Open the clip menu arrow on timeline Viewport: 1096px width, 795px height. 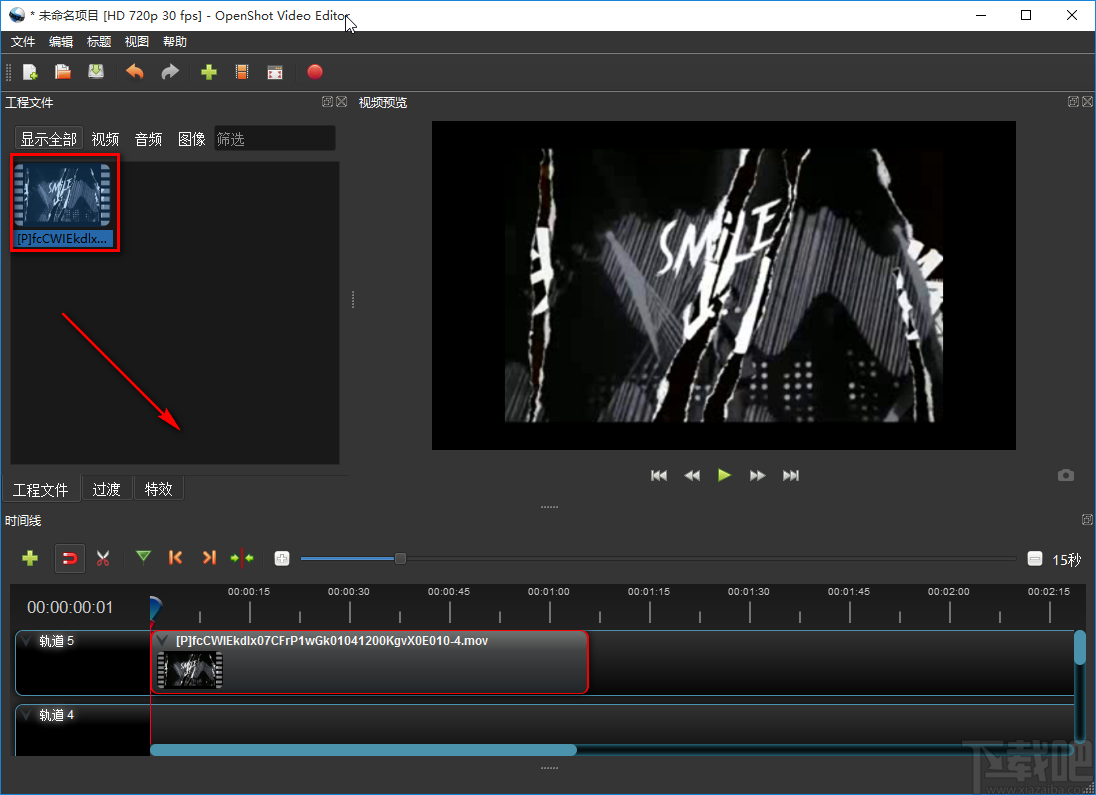163,641
